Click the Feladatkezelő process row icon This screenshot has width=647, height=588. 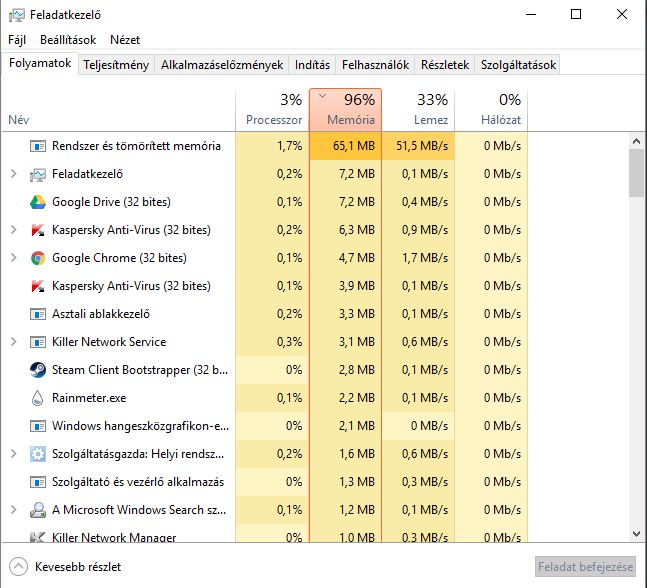[x=38, y=175]
